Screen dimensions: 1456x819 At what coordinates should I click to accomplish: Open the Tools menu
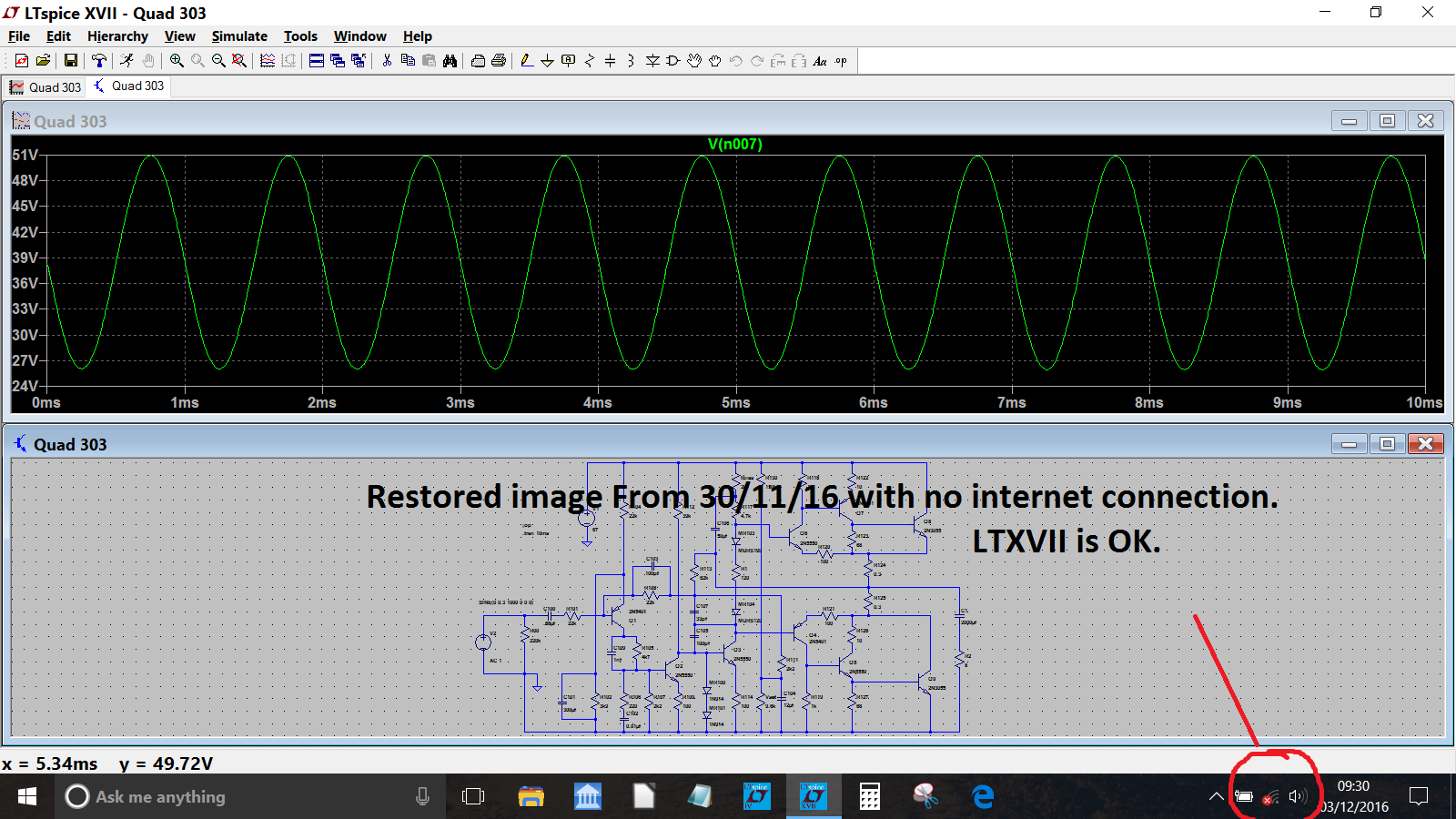coord(300,36)
